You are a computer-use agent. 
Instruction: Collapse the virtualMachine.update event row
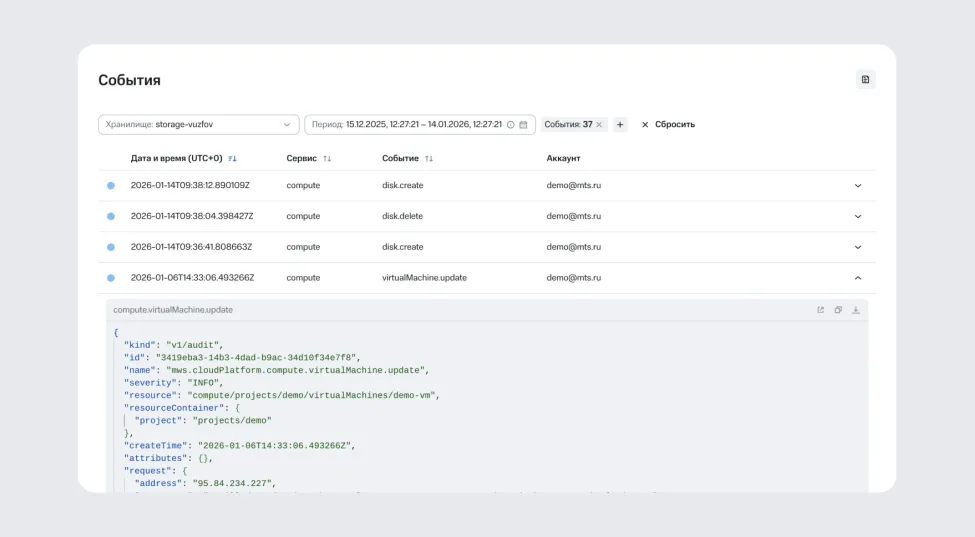pos(857,278)
